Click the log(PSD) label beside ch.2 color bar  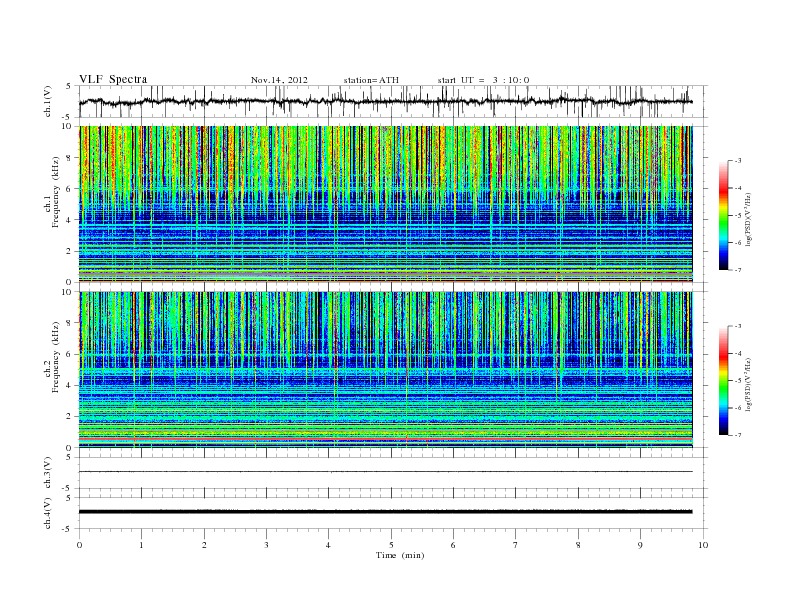(750, 384)
